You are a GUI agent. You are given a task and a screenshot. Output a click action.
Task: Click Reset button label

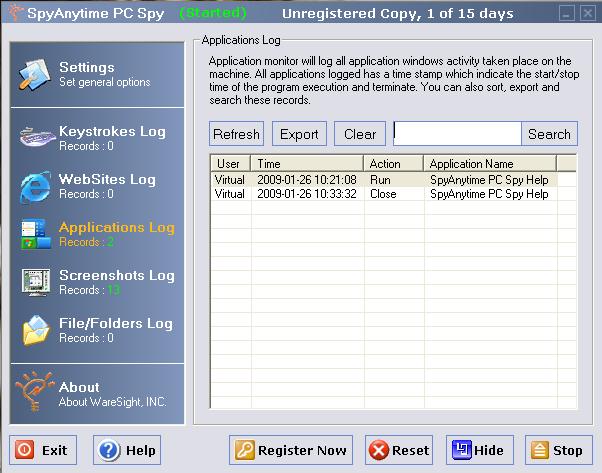410,450
